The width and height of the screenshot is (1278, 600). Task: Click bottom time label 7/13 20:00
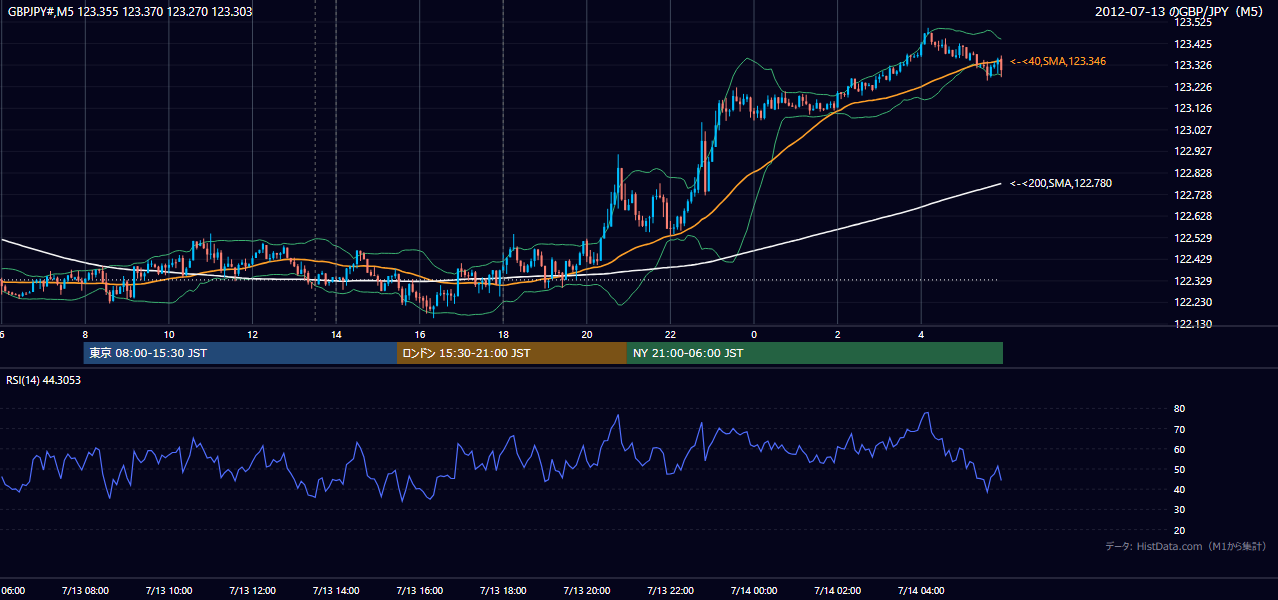pos(587,590)
